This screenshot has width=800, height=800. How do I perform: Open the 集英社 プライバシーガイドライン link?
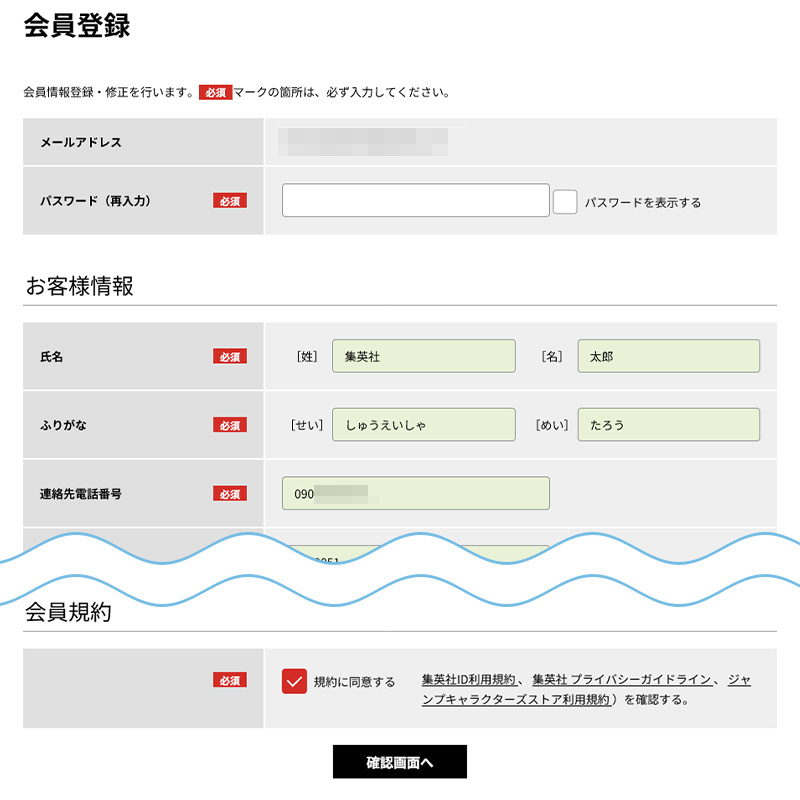pyautogui.click(x=622, y=680)
